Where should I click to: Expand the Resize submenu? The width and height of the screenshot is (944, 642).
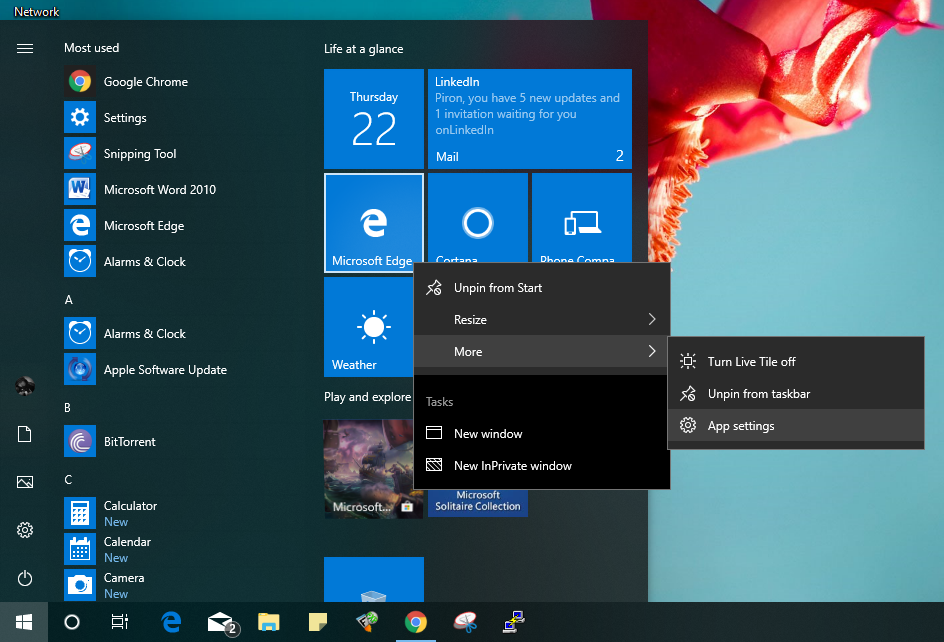(x=542, y=320)
